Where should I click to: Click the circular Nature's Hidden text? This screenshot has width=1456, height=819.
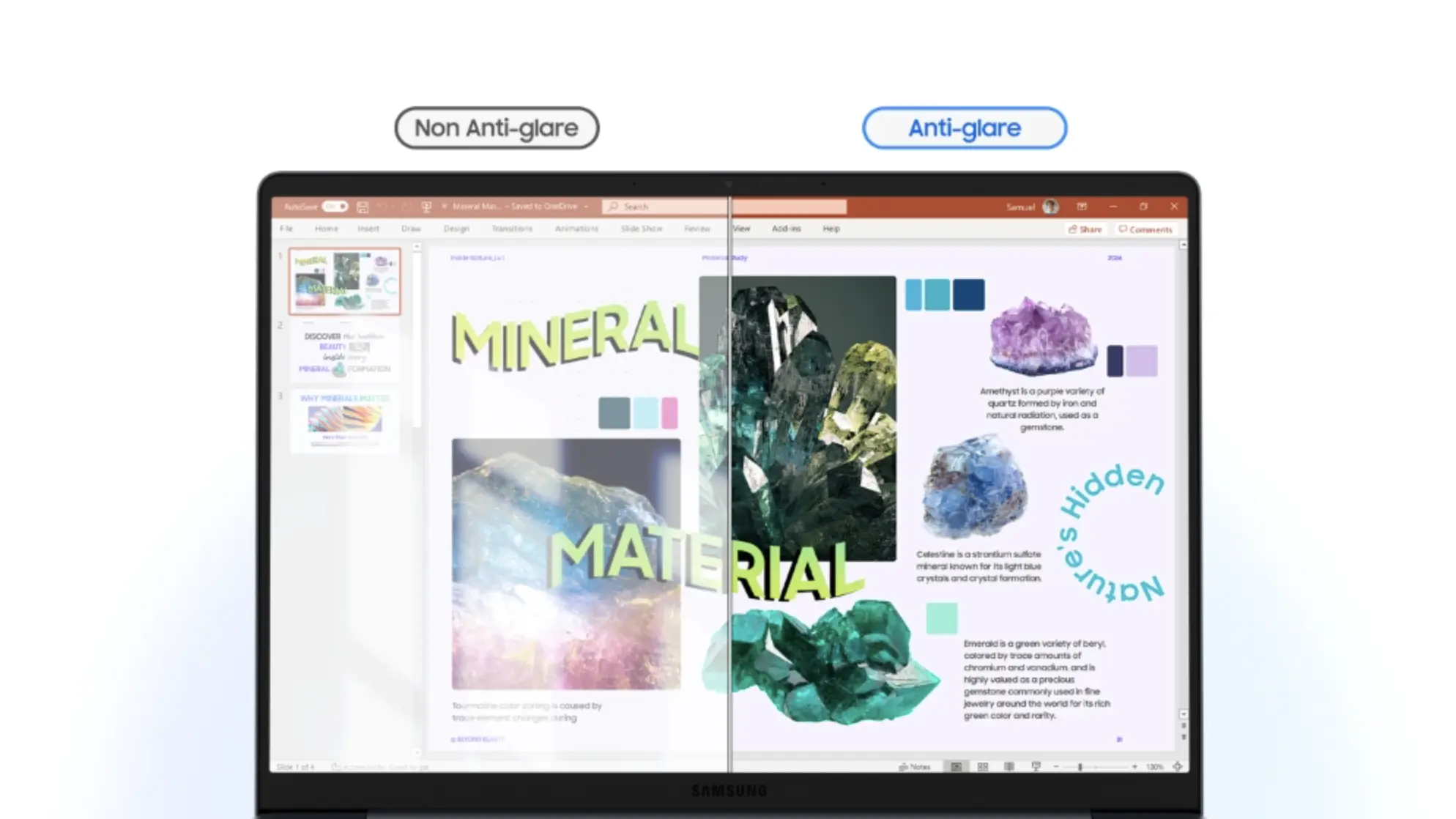click(1111, 533)
